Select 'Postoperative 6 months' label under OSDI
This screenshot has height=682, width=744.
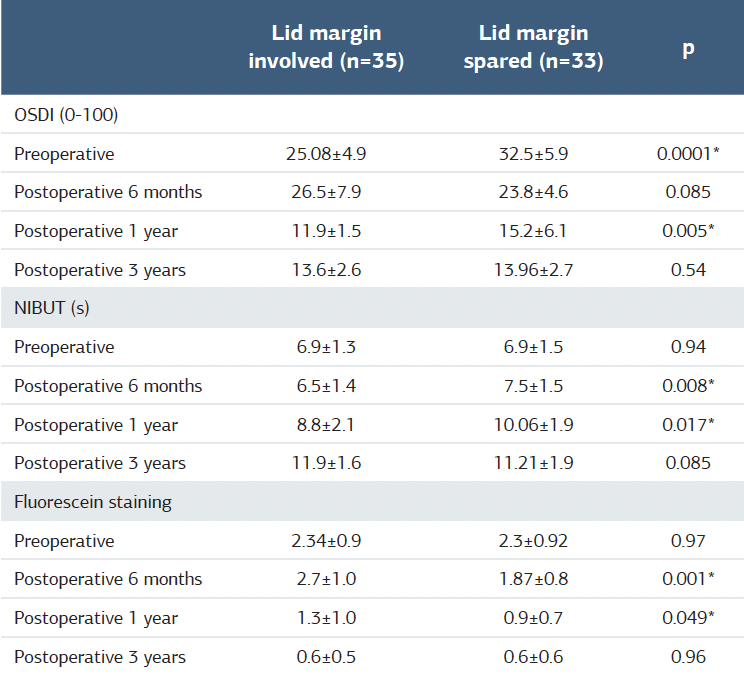(108, 192)
